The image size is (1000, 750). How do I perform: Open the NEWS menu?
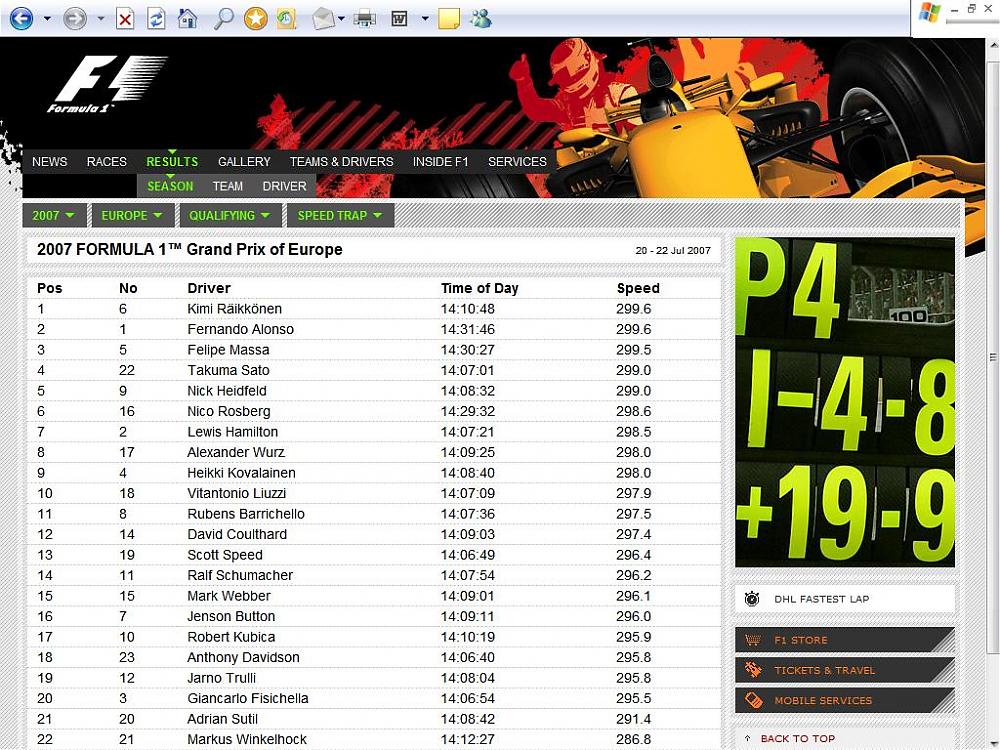50,162
